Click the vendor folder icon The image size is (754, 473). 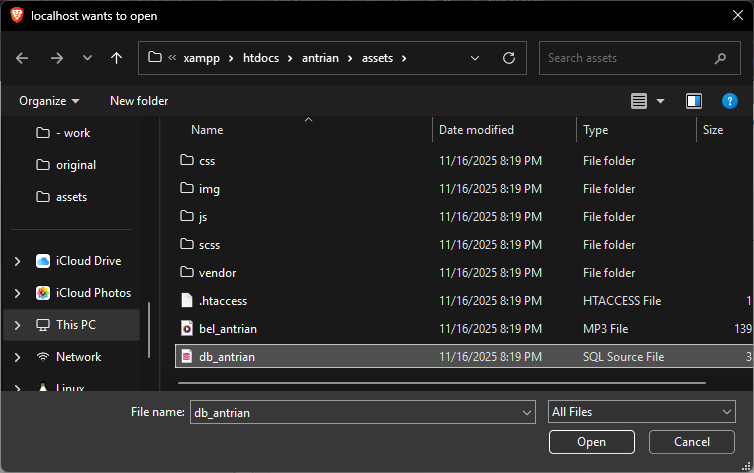(186, 273)
